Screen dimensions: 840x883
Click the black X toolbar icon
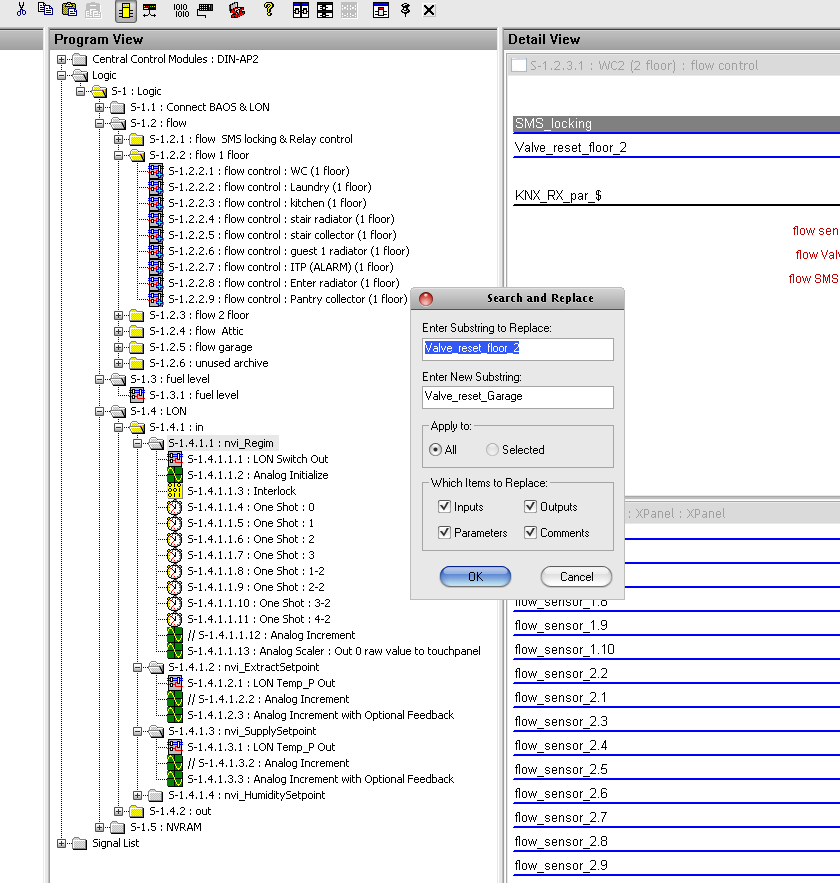tap(429, 10)
